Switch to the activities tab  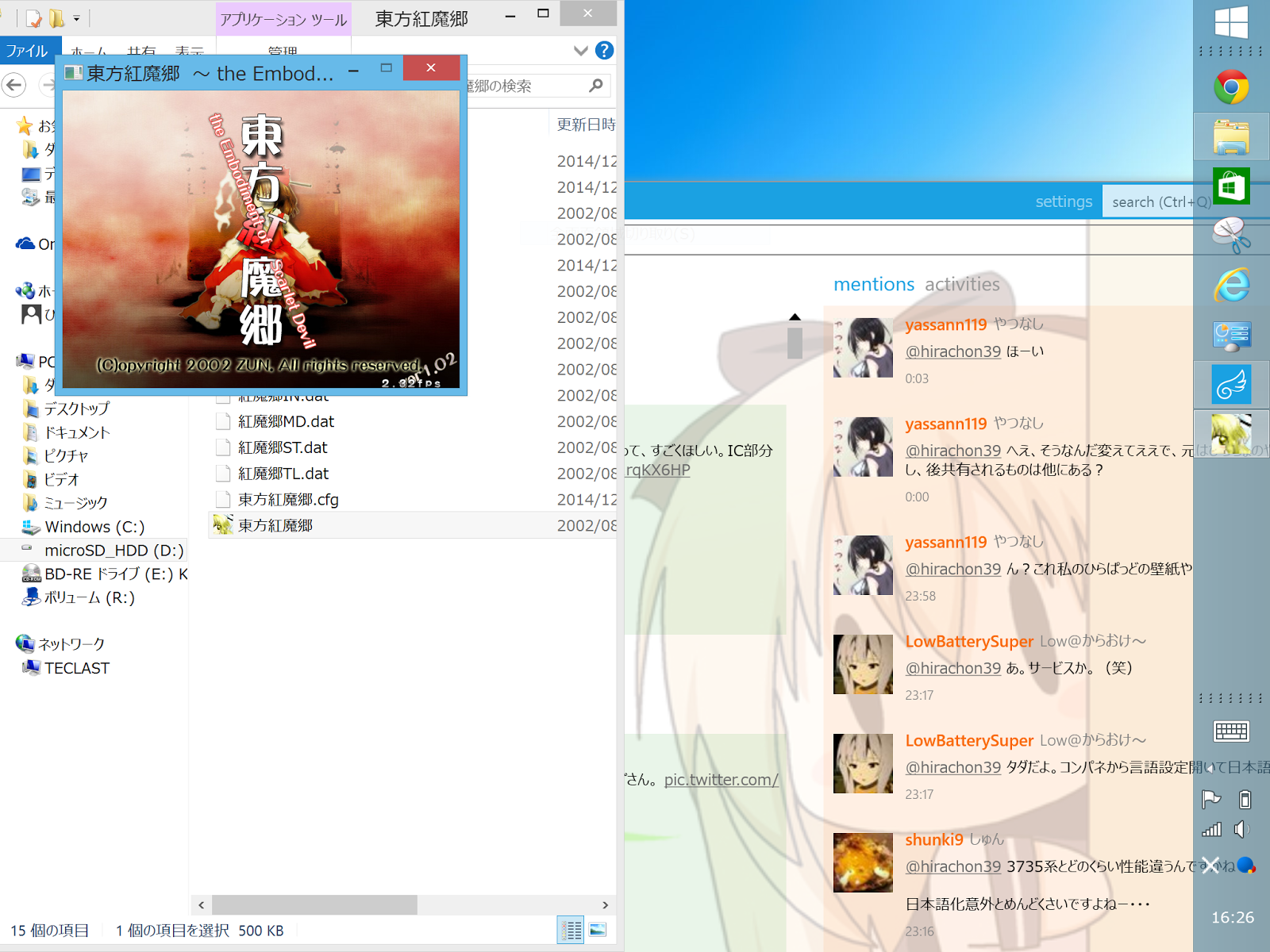click(x=962, y=284)
